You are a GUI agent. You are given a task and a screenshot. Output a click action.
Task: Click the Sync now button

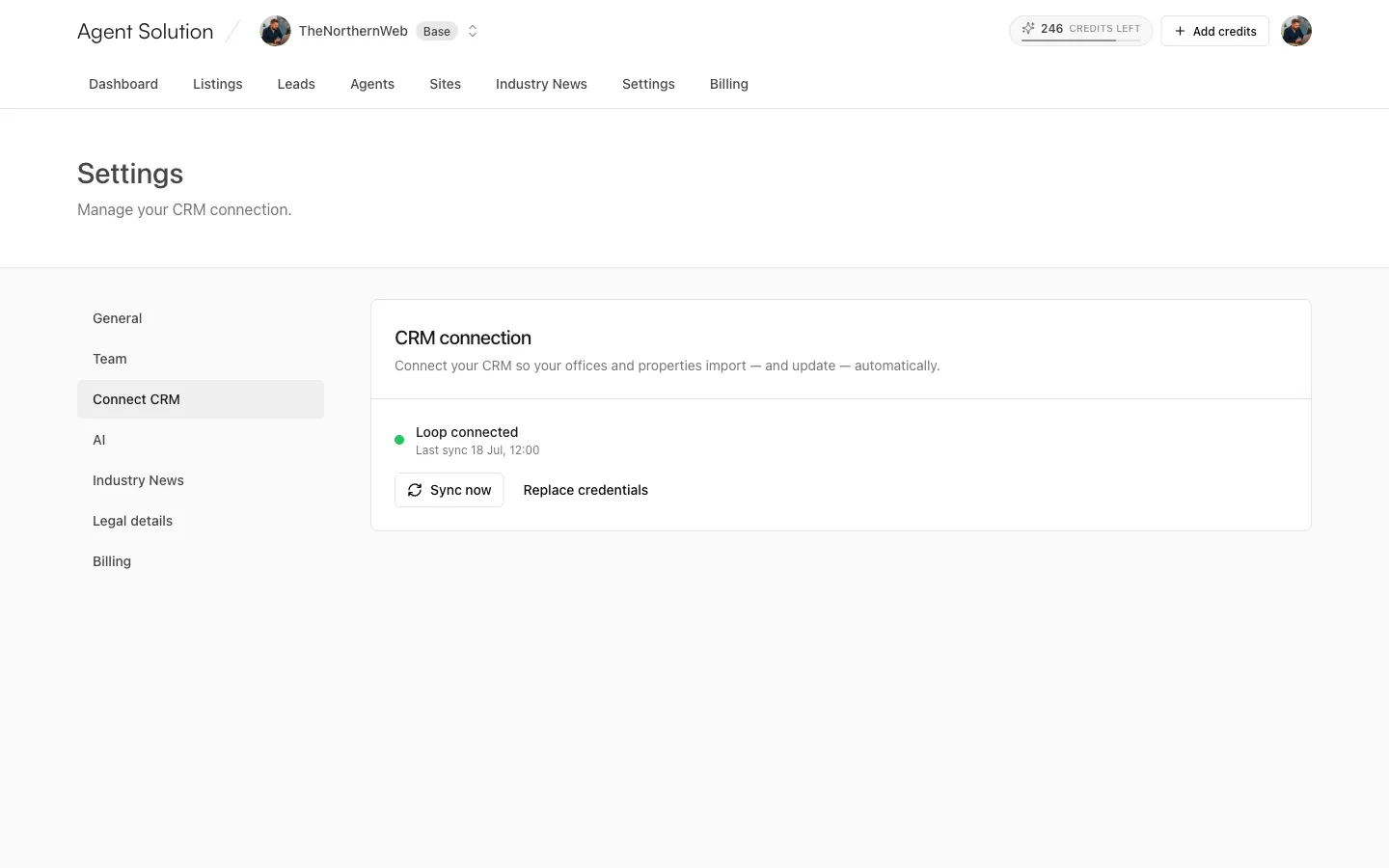449,490
